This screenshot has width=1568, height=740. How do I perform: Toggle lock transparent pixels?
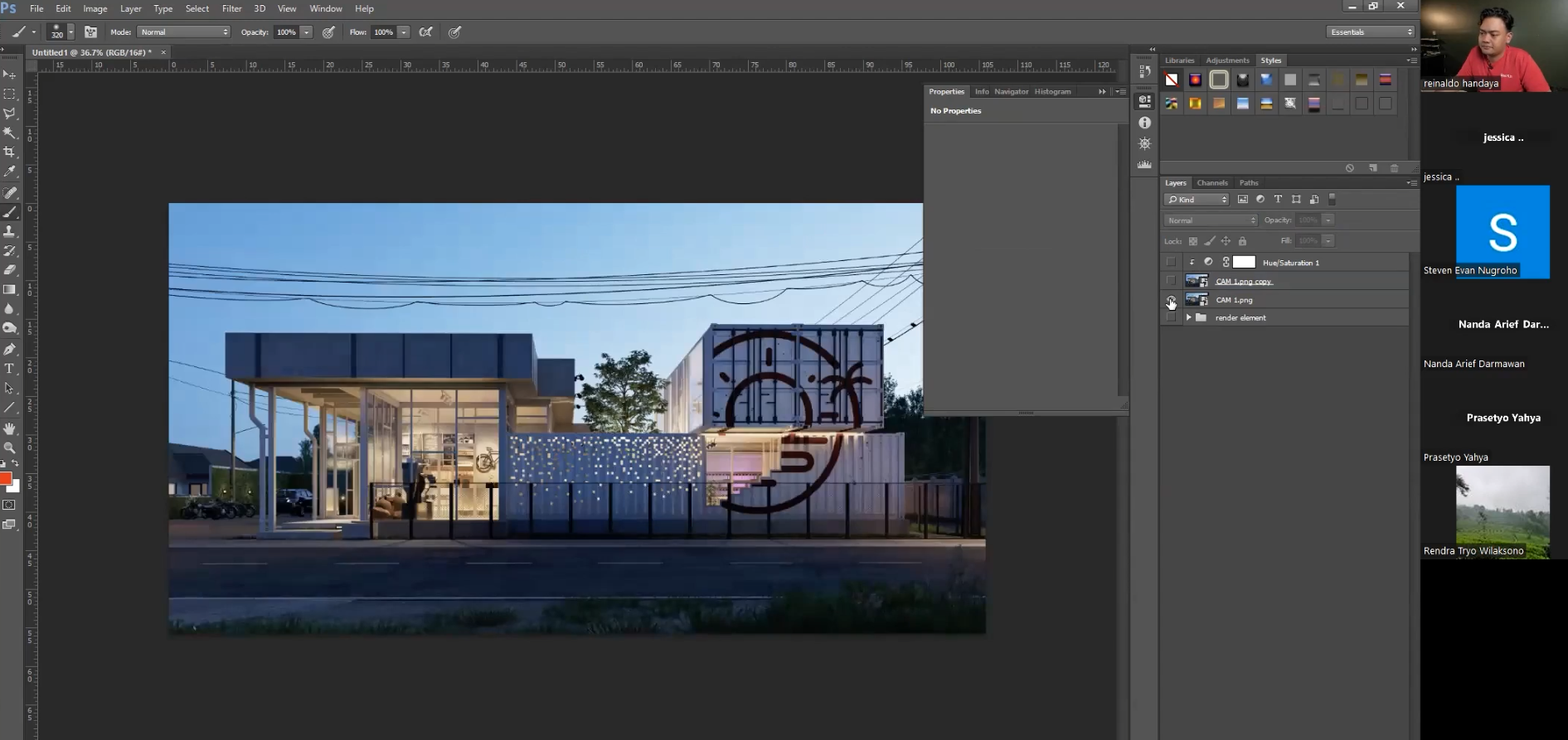(x=1193, y=241)
